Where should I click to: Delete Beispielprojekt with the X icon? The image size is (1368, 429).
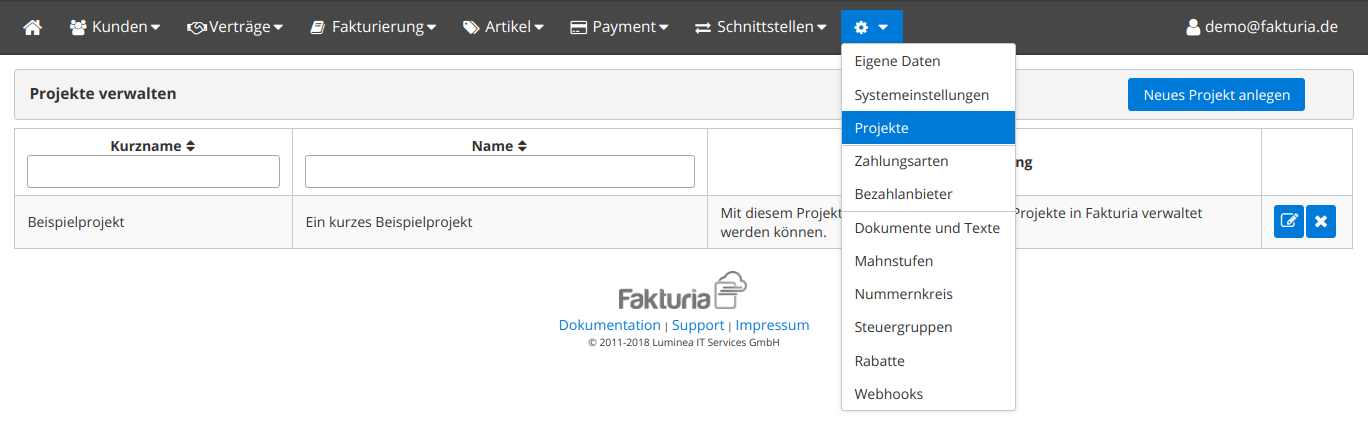(x=1321, y=221)
